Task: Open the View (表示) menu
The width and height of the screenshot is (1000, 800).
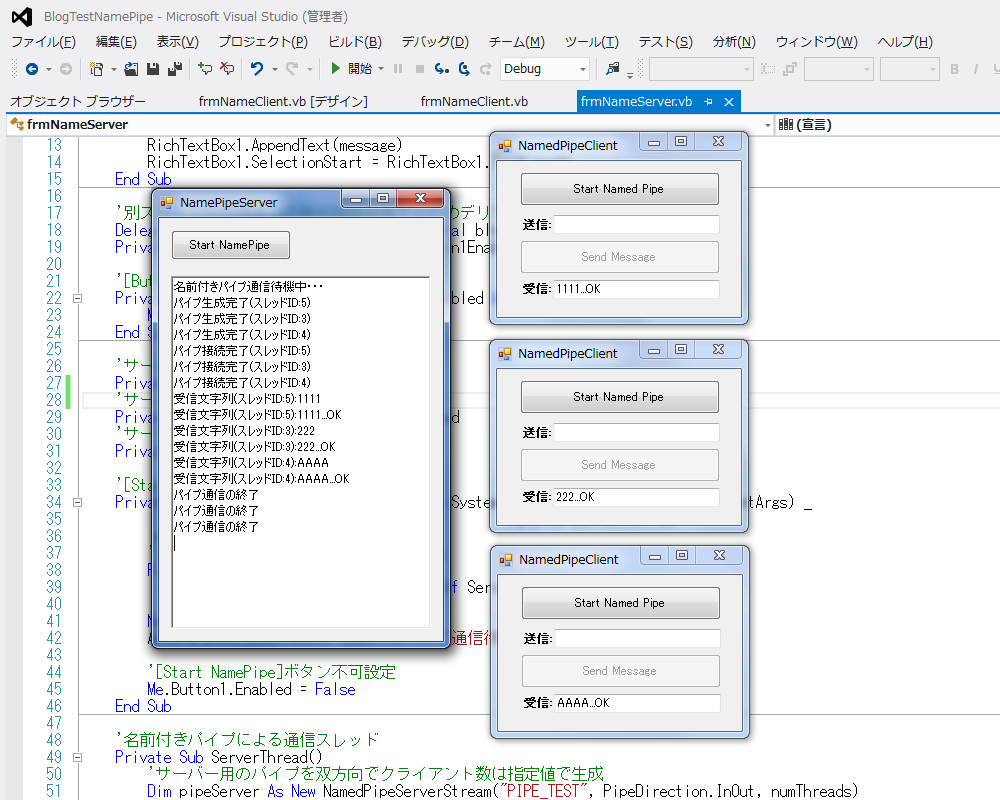Action: tap(178, 42)
